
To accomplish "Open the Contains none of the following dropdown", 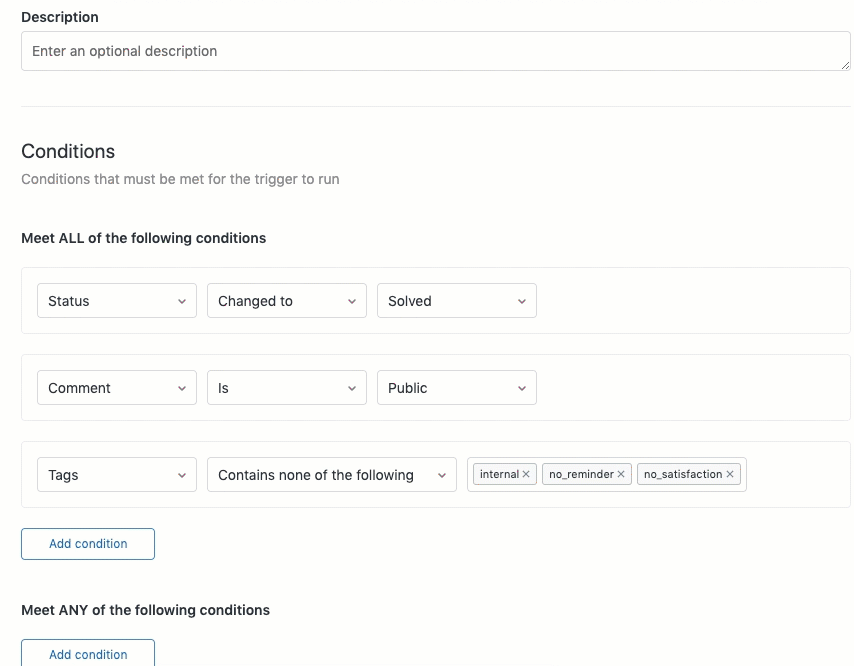I will point(331,474).
